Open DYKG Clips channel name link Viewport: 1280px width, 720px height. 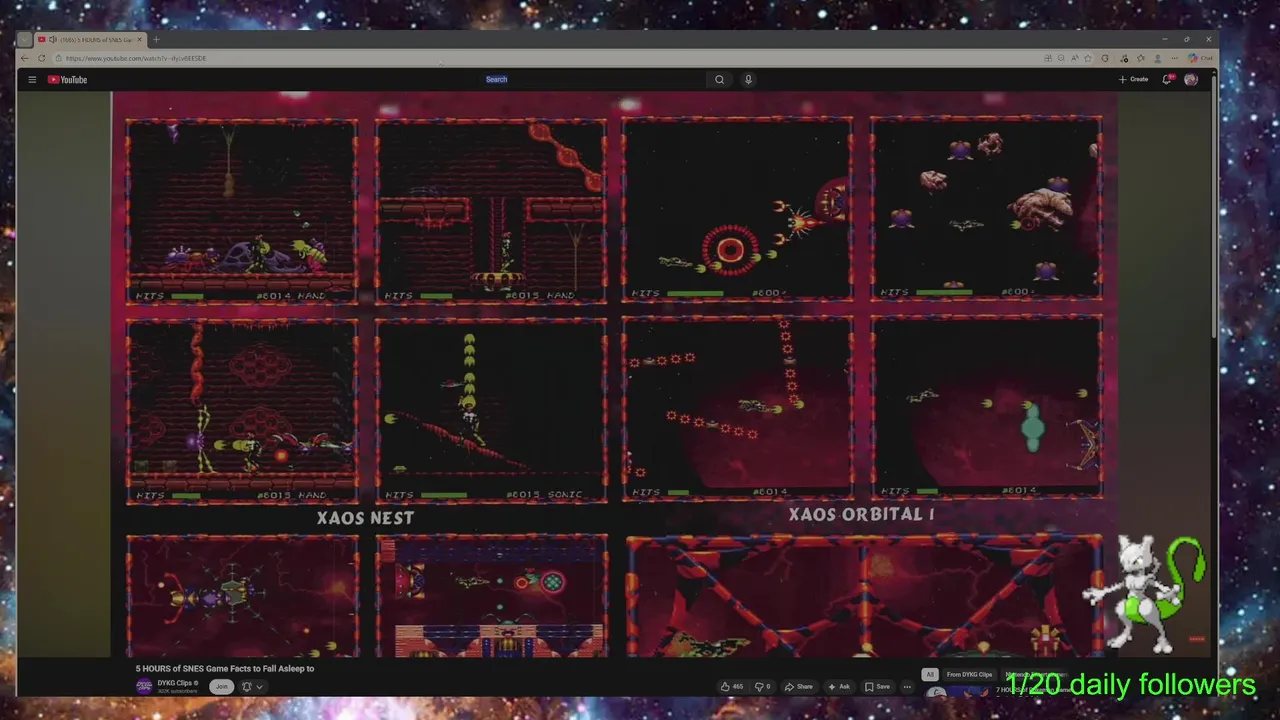[176, 683]
